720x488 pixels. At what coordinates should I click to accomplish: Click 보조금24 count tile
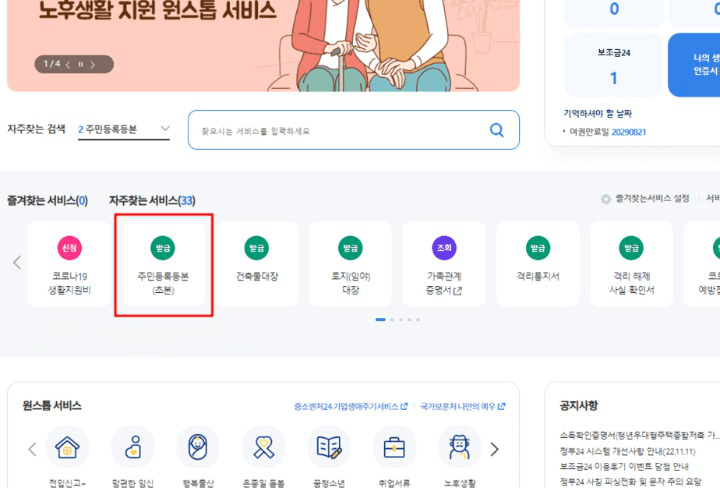click(613, 64)
